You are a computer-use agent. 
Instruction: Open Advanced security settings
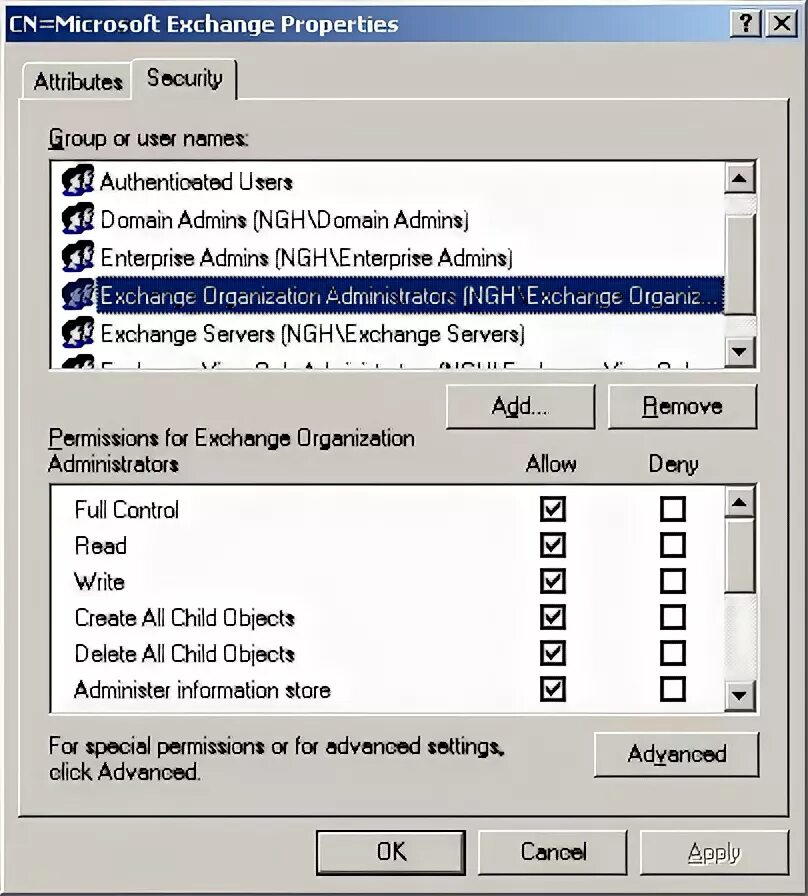677,754
